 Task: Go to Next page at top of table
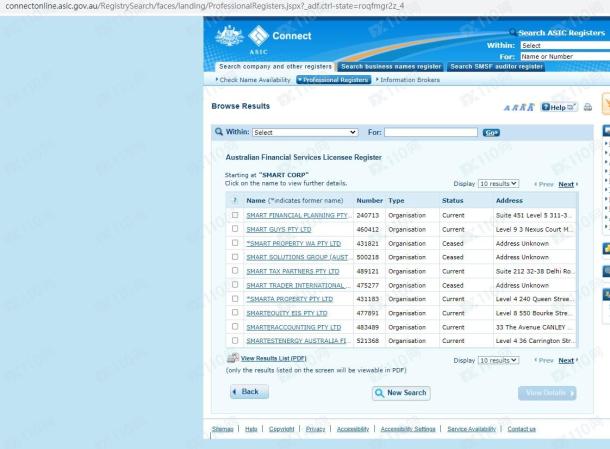566,184
